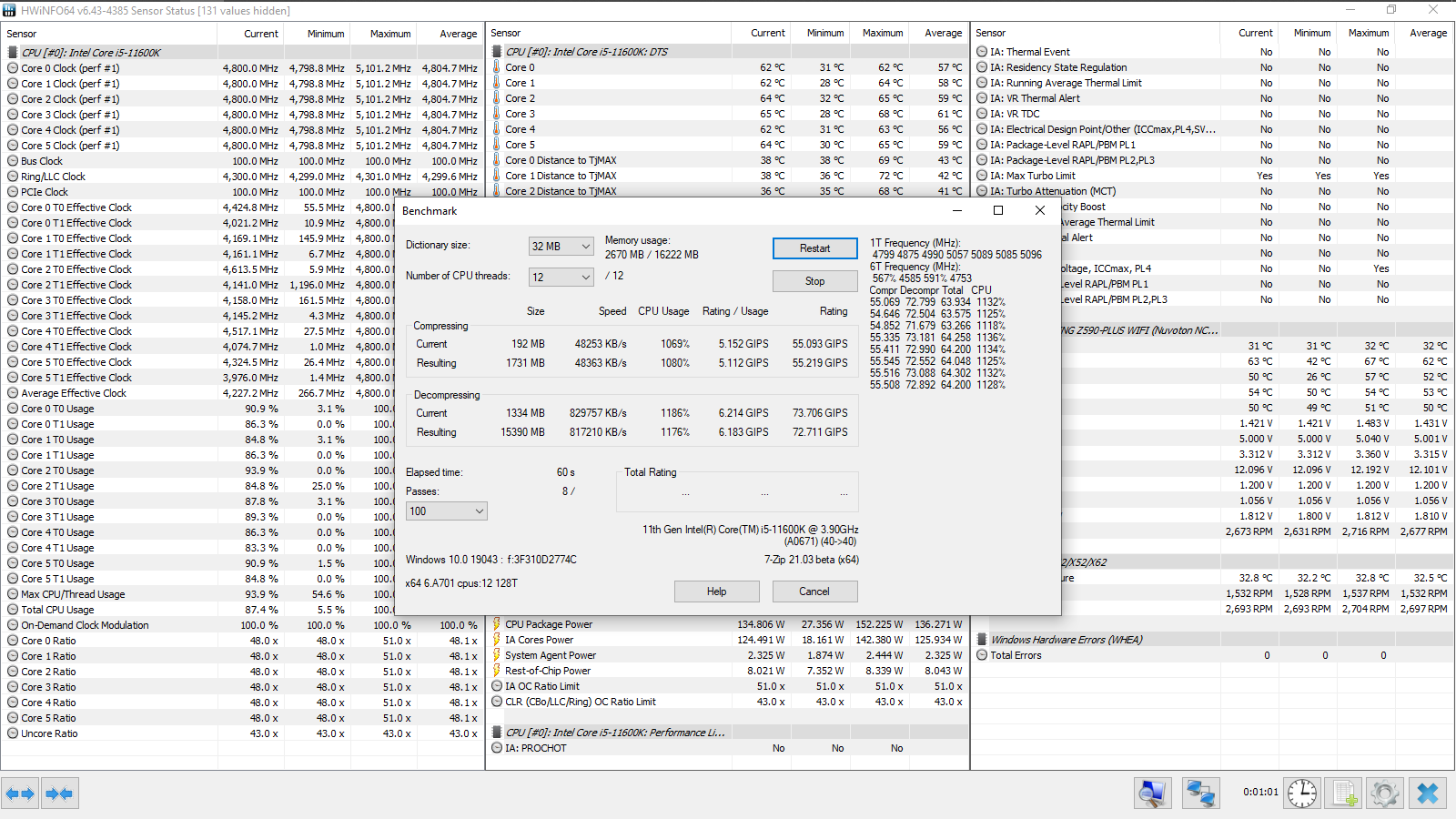Click the expand sensor columns arrows icon
This screenshot has height=819, width=1456.
(20, 794)
